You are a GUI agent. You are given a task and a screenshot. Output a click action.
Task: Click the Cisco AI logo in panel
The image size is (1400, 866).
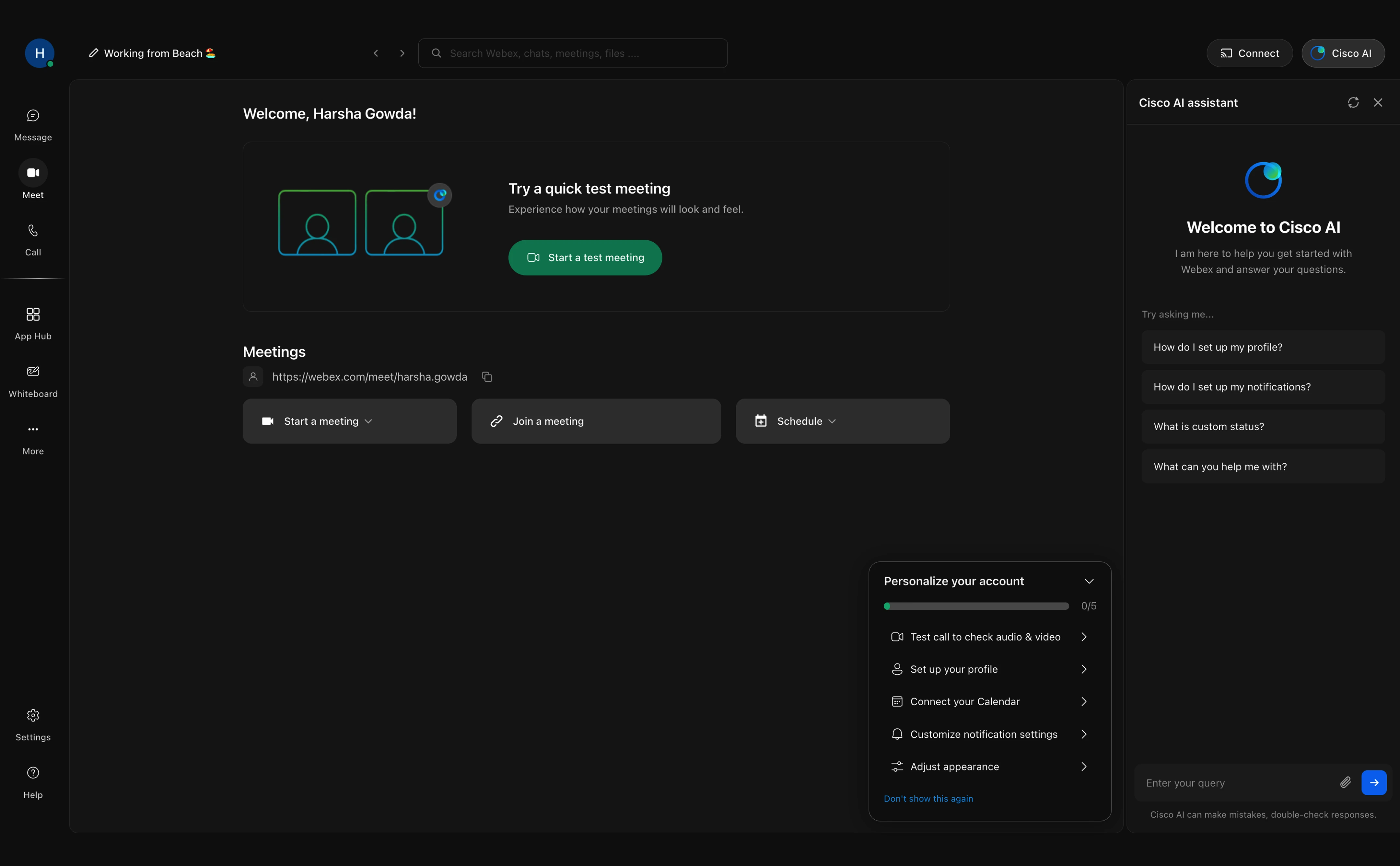(1263, 180)
